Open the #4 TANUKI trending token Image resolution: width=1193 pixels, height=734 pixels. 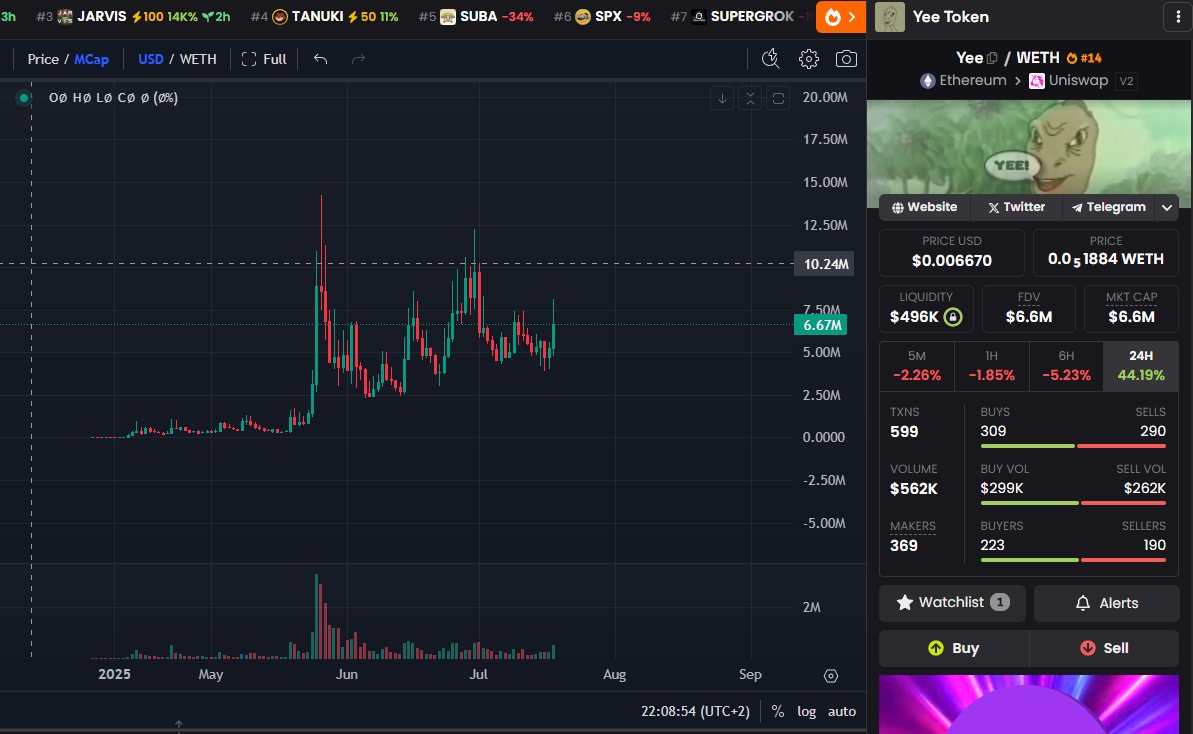tap(325, 17)
